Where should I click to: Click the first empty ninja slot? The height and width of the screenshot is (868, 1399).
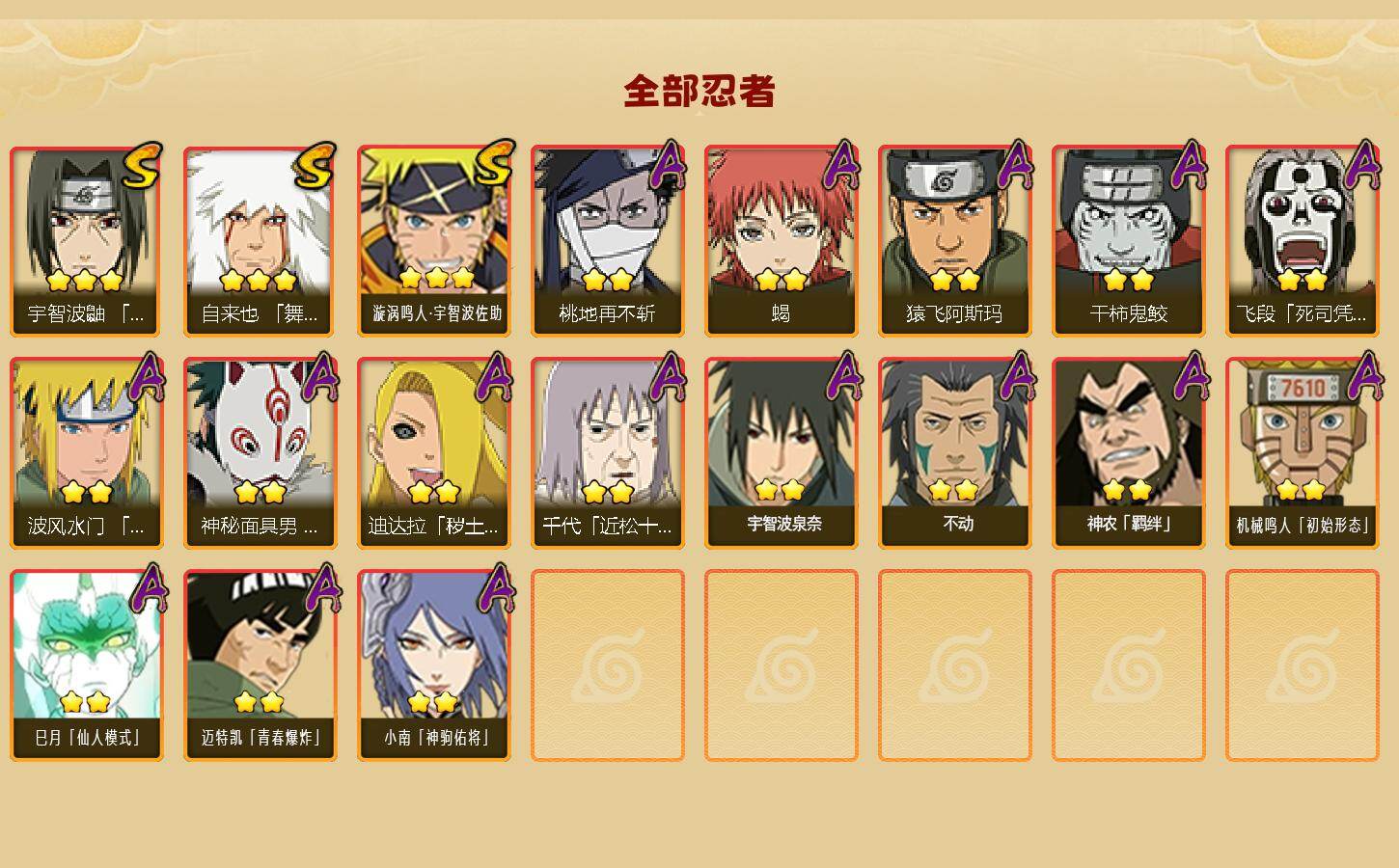608,665
